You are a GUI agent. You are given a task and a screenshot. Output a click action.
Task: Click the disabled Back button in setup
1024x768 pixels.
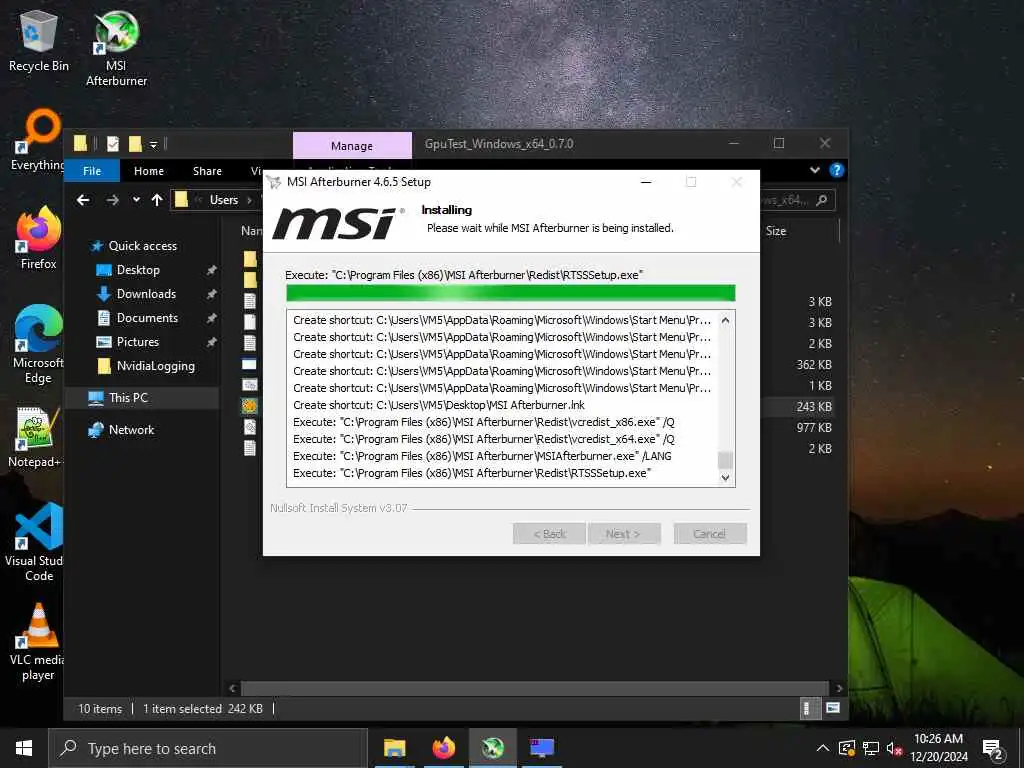coord(549,534)
